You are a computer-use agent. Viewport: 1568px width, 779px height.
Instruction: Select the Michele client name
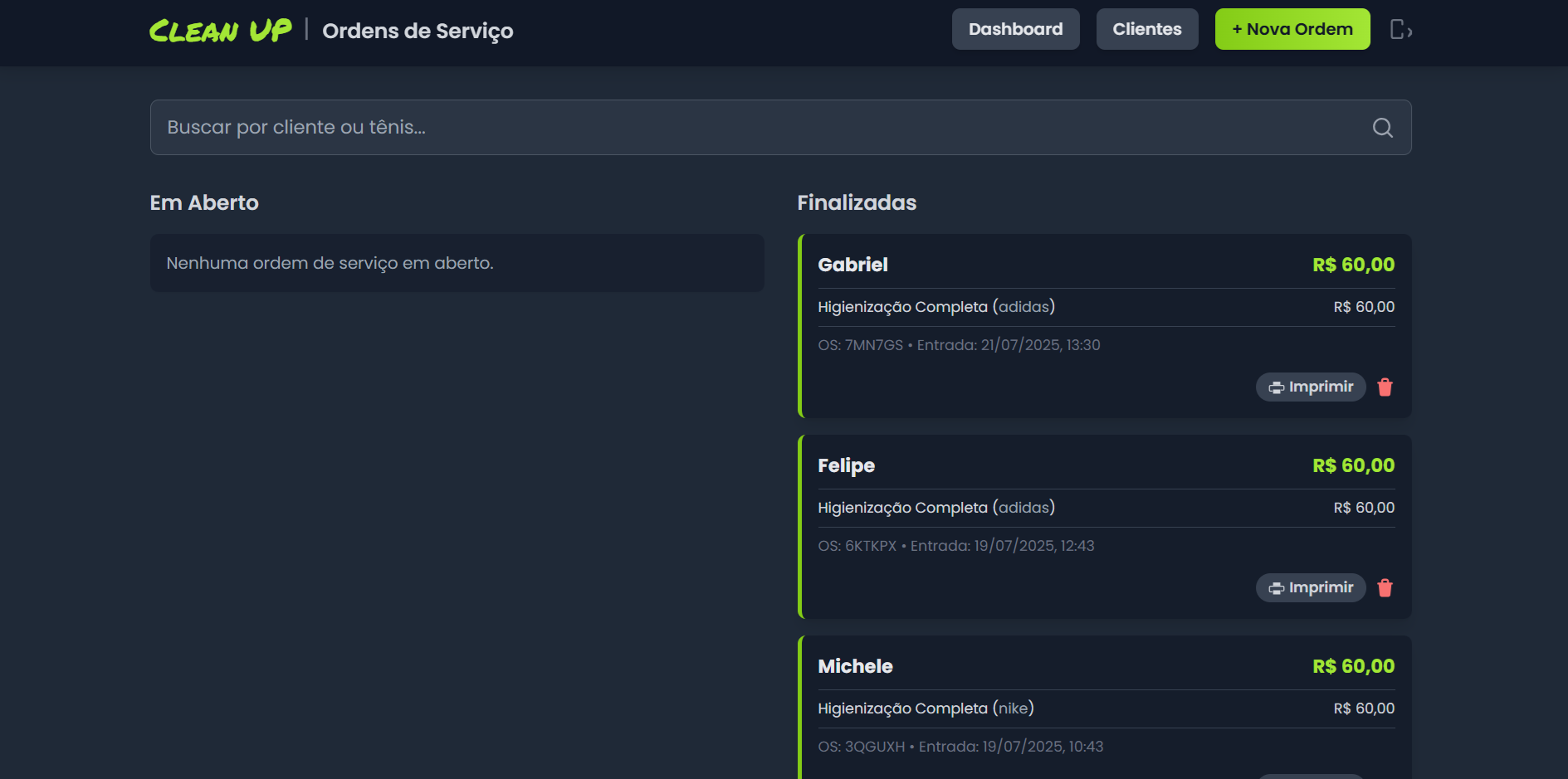pyautogui.click(x=855, y=666)
